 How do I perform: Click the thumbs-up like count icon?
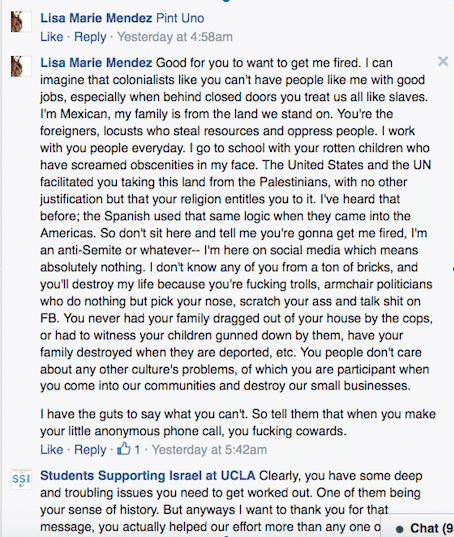[x=124, y=448]
